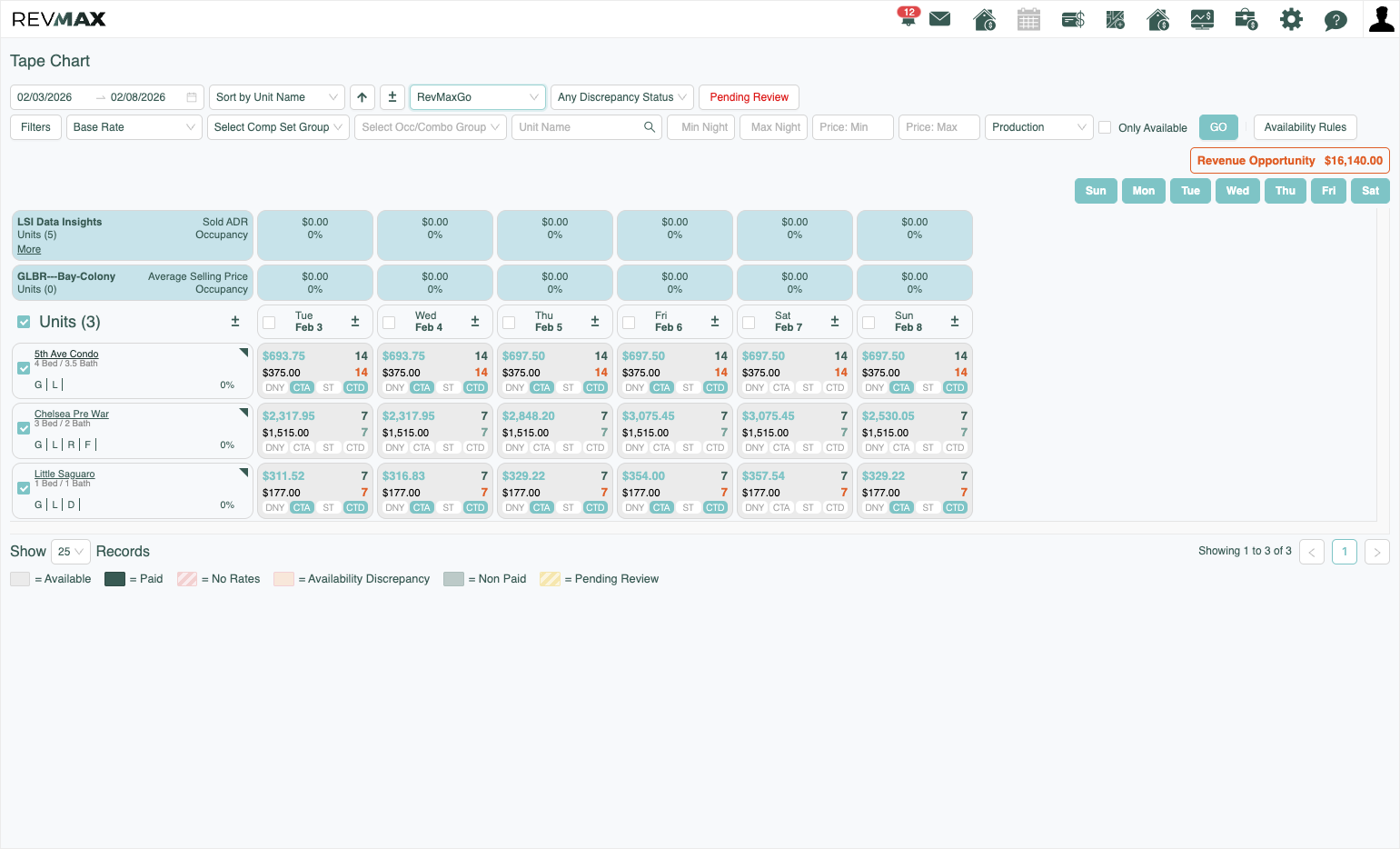Select the Tue day filter
1400x849 pixels.
(x=1190, y=191)
